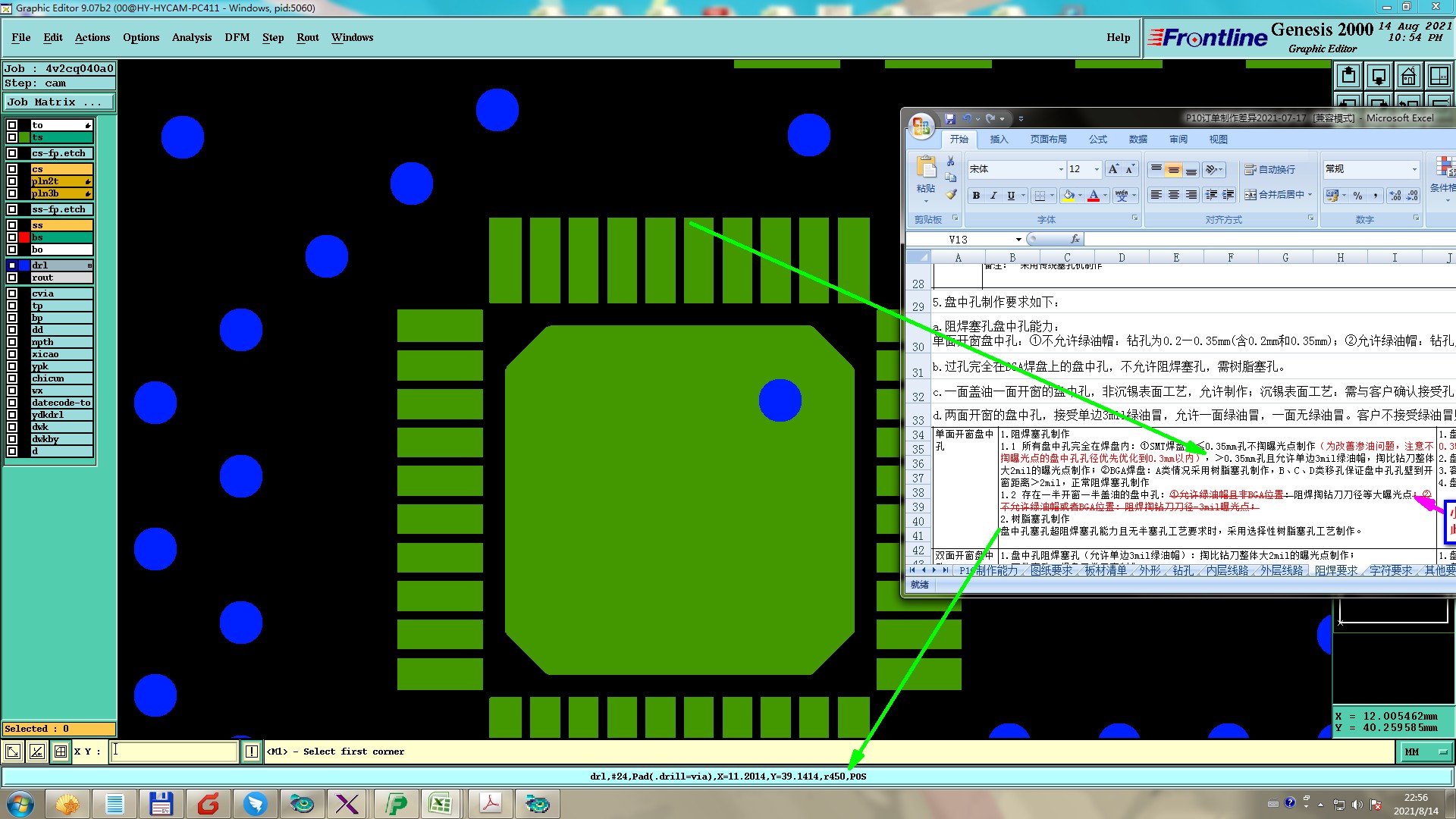
Task: Switch to the 钻孔 sheet tab
Action: [x=1182, y=570]
